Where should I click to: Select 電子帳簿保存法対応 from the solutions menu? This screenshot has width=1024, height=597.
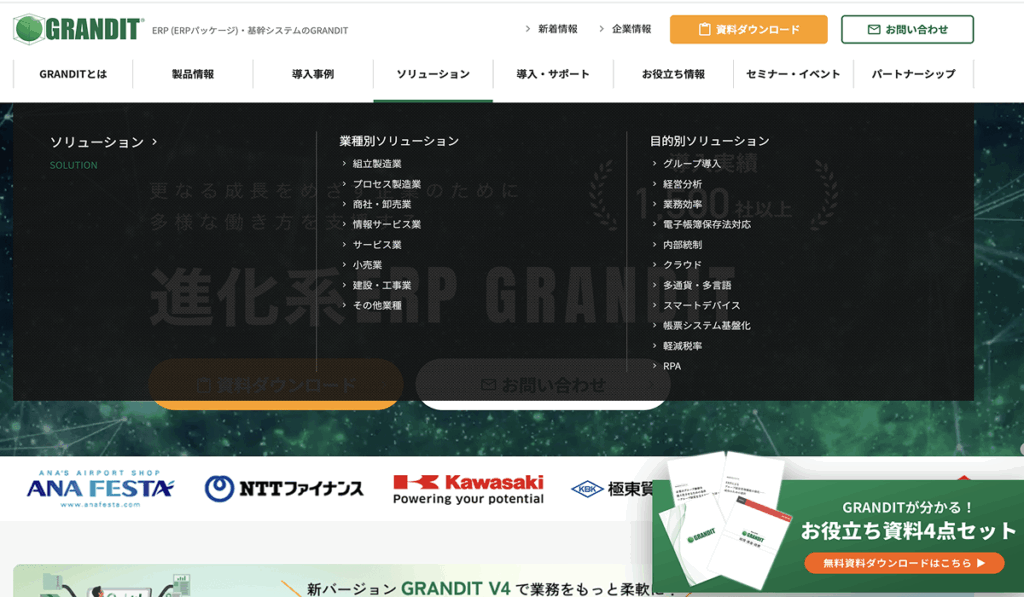706,225
